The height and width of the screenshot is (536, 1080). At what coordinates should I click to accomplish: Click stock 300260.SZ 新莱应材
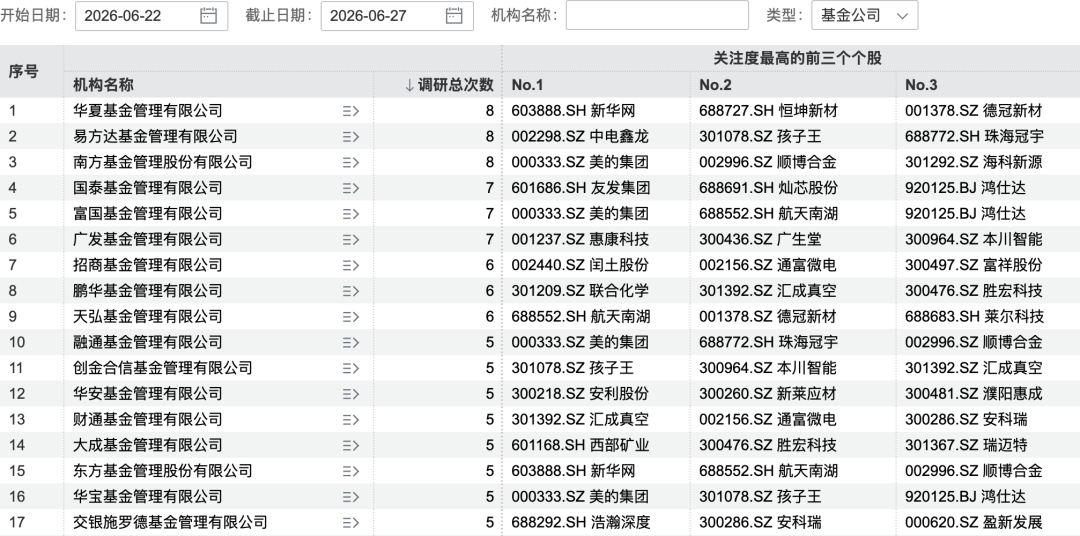767,394
